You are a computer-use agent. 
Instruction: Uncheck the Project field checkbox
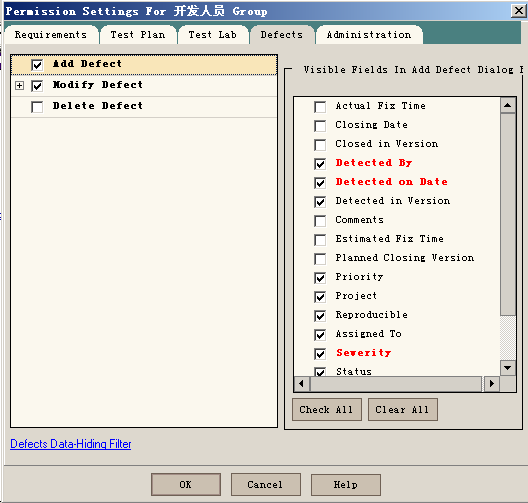[320, 297]
